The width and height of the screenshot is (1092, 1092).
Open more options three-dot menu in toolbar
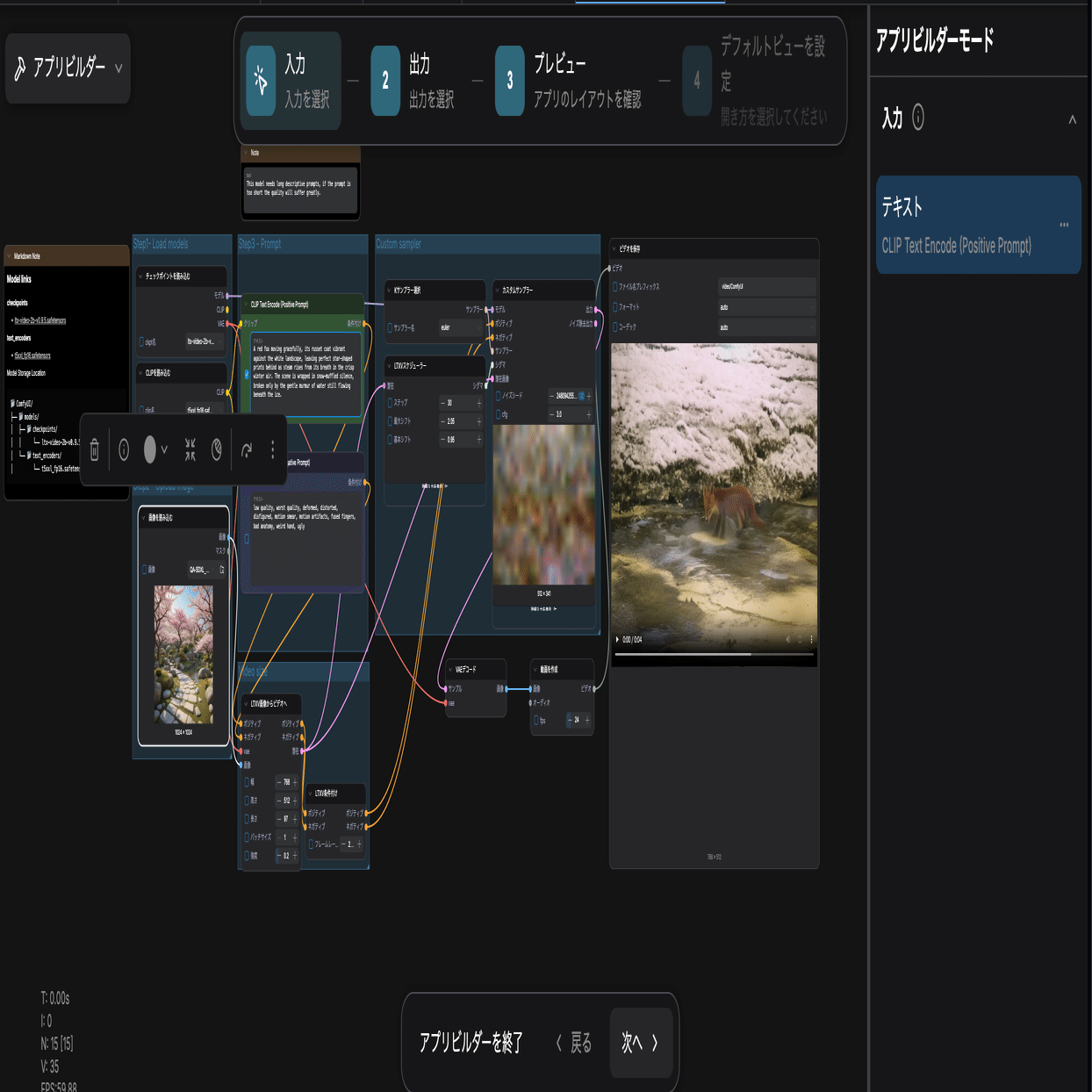273,450
